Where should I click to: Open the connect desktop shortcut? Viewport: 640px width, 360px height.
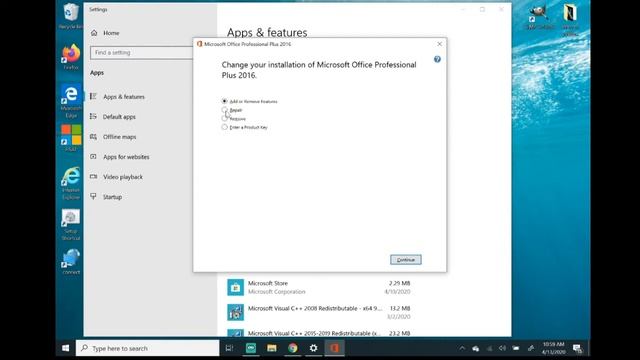(71, 262)
